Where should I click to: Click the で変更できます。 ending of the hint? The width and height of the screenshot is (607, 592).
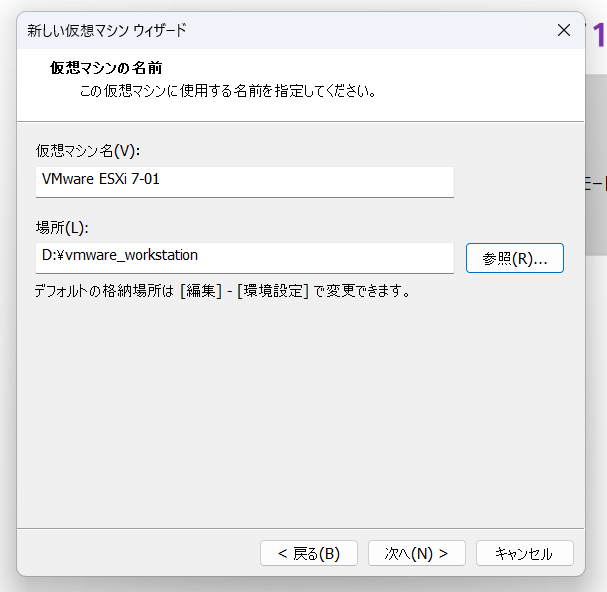[361, 292]
